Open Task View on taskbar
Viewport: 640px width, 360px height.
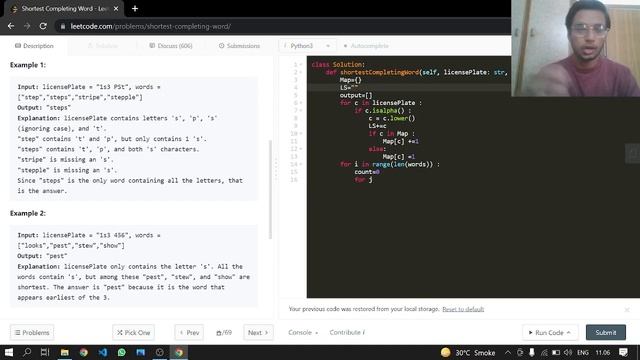click(45, 352)
